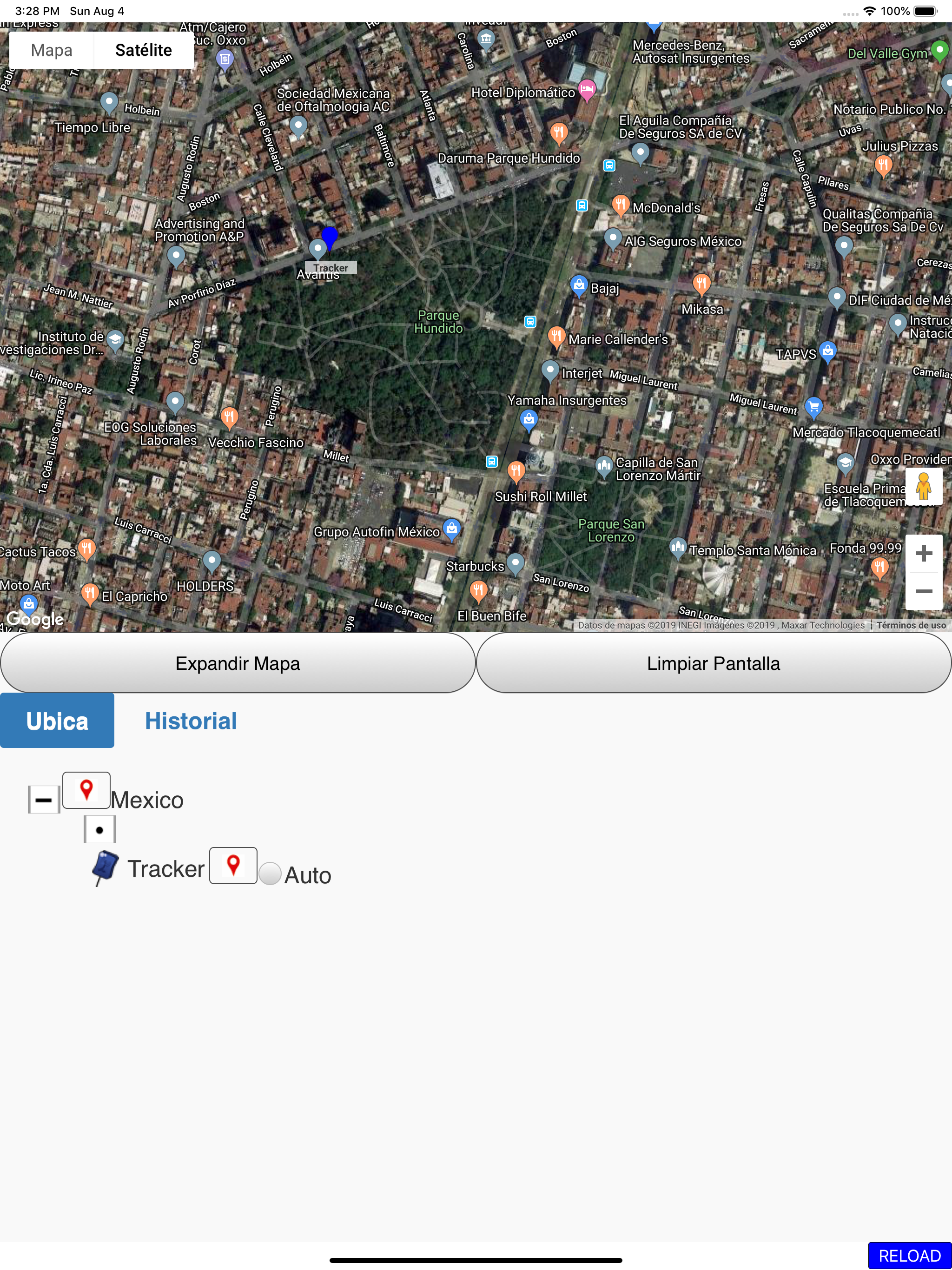Viewport: 952px width, 1270px height.
Task: Click the Cactus Tacos restaurant pin
Action: pos(87,549)
